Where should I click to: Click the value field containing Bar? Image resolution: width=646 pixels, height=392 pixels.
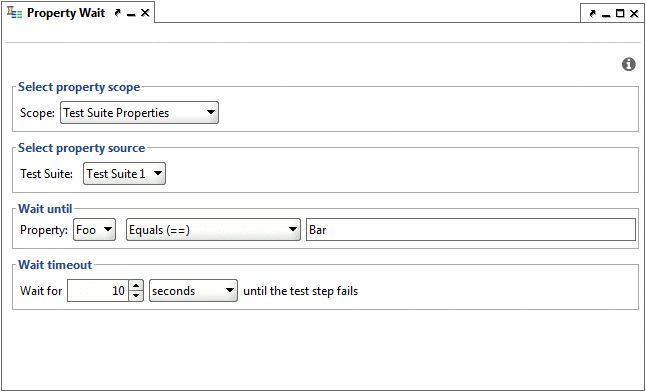(471, 230)
